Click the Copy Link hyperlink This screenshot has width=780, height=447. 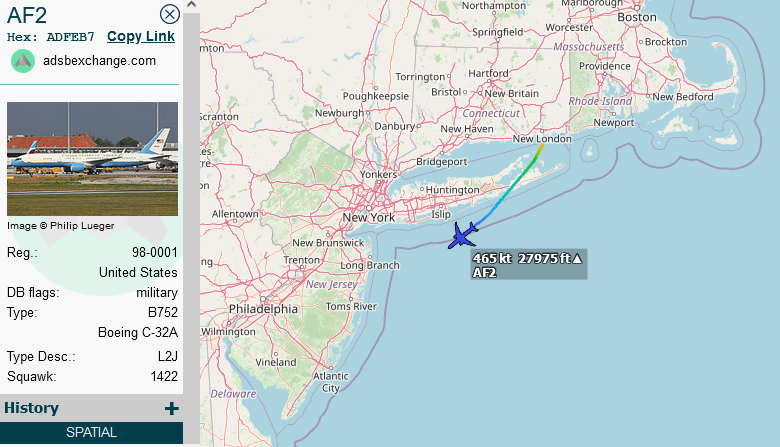[141, 36]
